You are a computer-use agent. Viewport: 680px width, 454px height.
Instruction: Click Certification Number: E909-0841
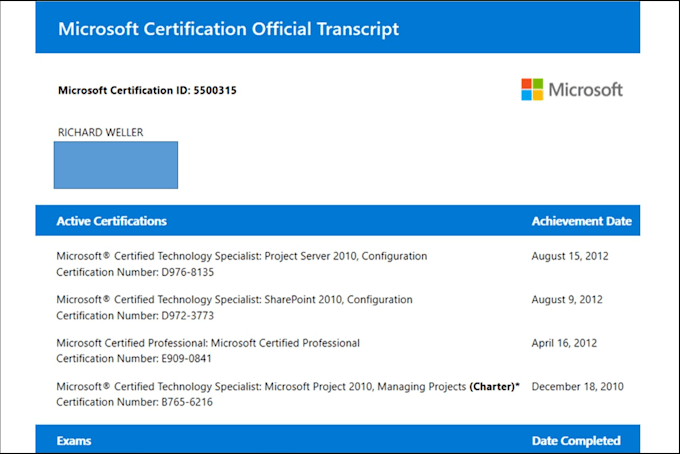(x=134, y=359)
